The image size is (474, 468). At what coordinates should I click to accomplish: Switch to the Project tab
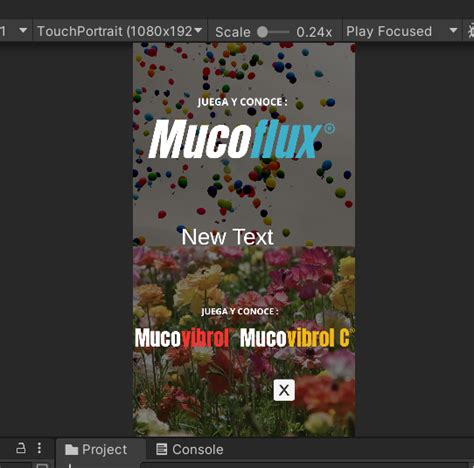(x=96, y=450)
